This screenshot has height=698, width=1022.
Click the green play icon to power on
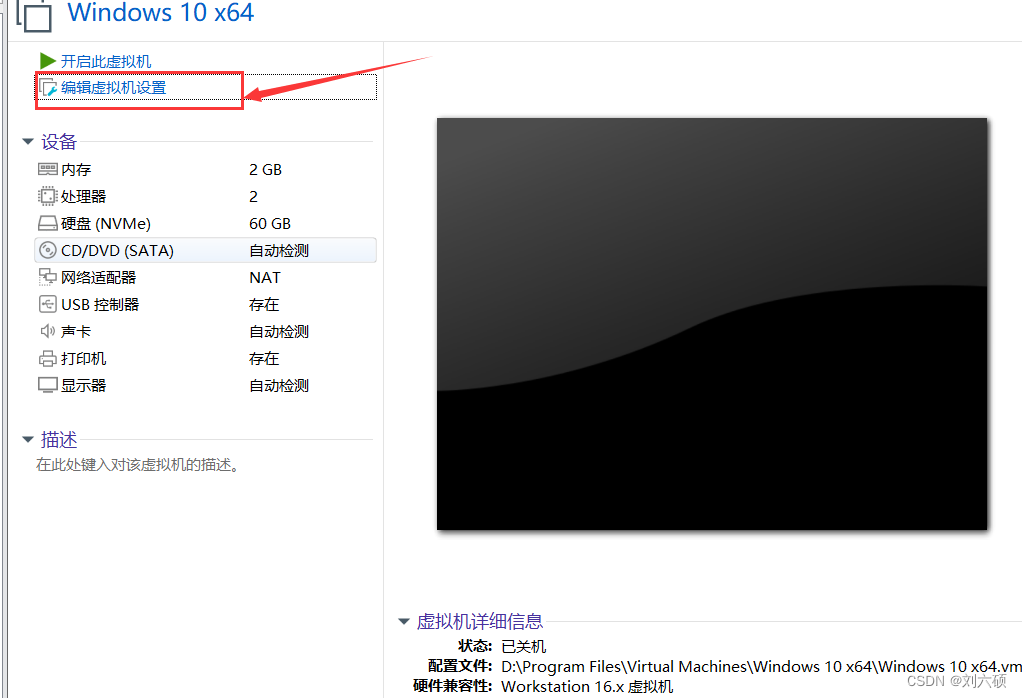coord(48,61)
